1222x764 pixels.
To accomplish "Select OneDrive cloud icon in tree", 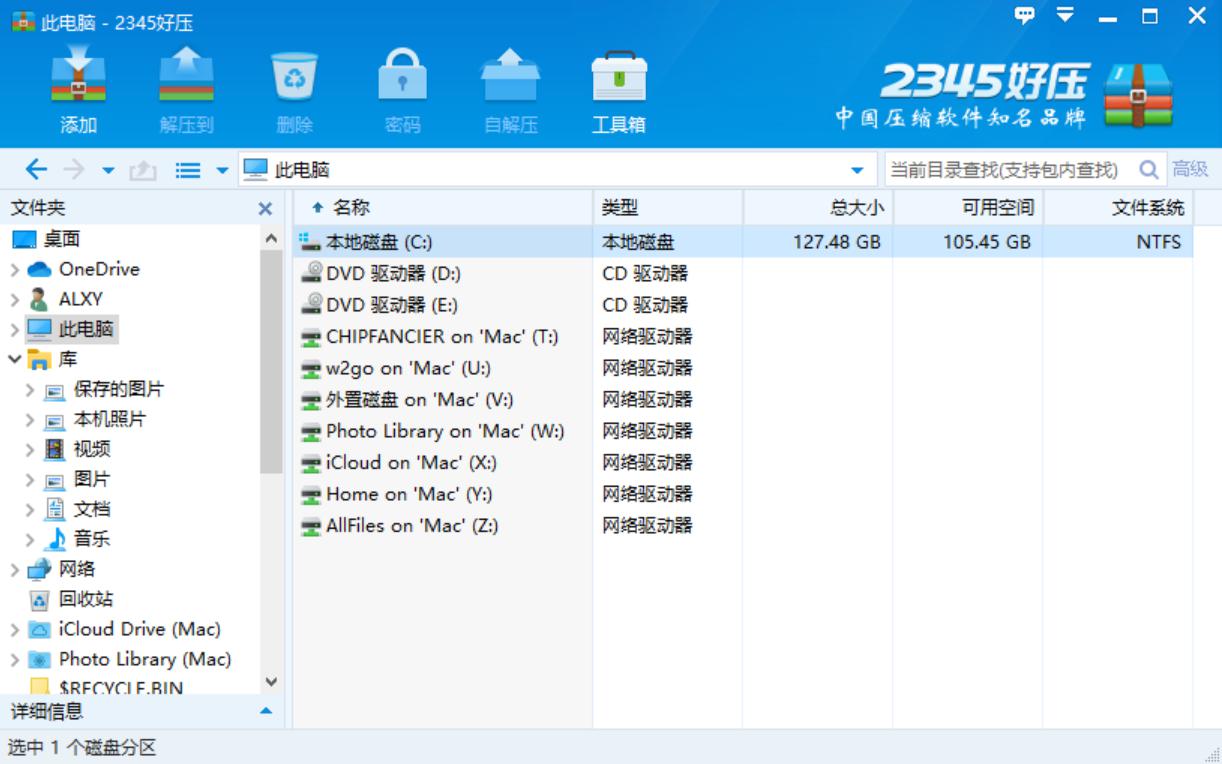I will tap(39, 270).
